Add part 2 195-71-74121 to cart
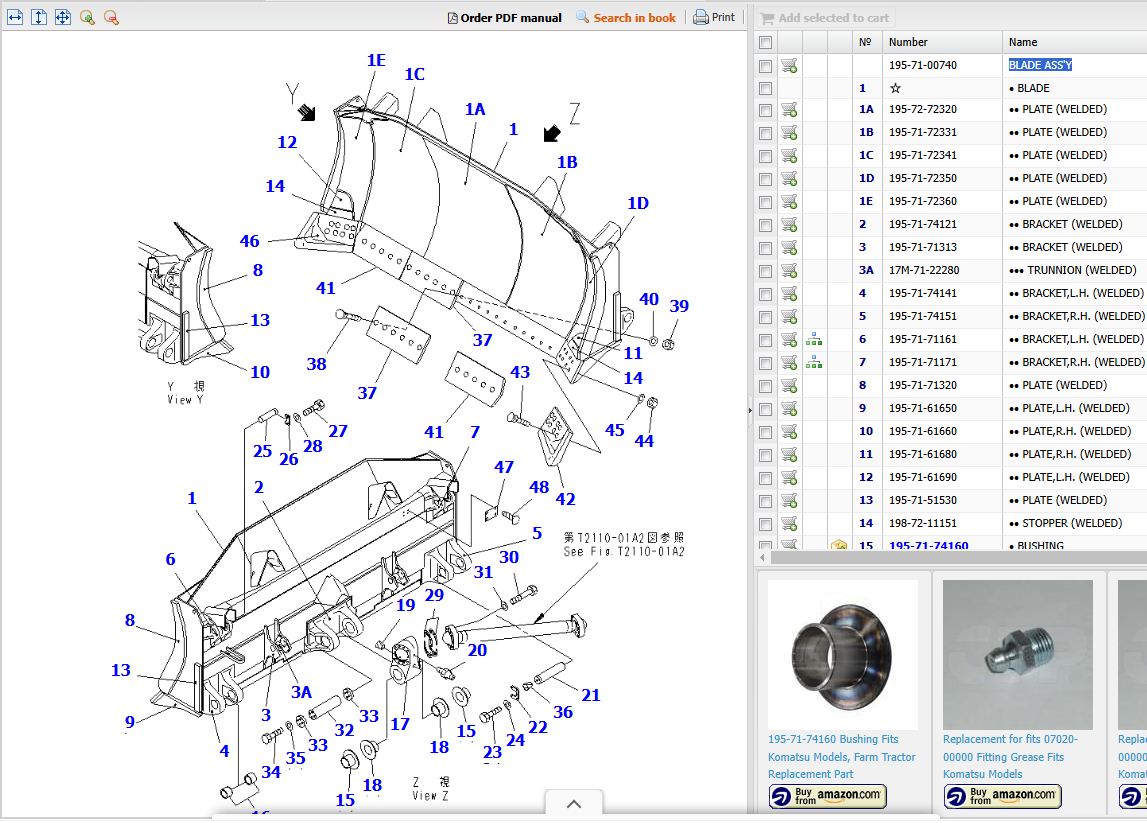 pos(789,225)
